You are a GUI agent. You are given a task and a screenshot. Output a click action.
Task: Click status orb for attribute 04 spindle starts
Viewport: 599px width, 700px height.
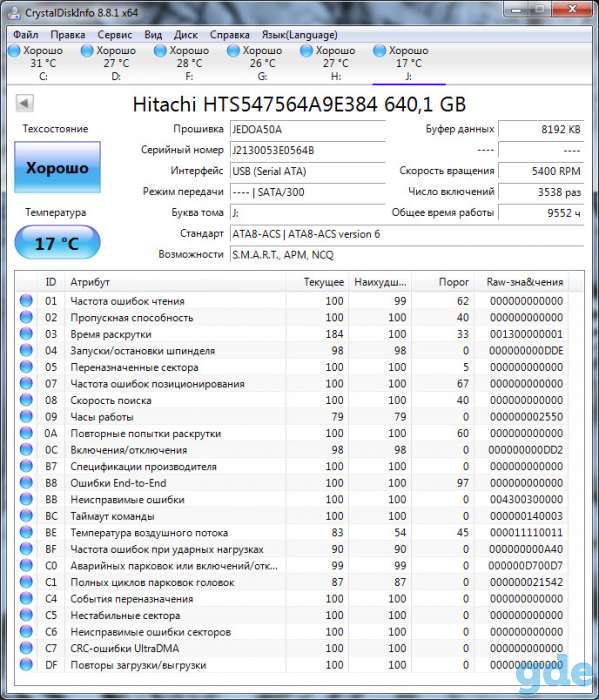[26, 350]
